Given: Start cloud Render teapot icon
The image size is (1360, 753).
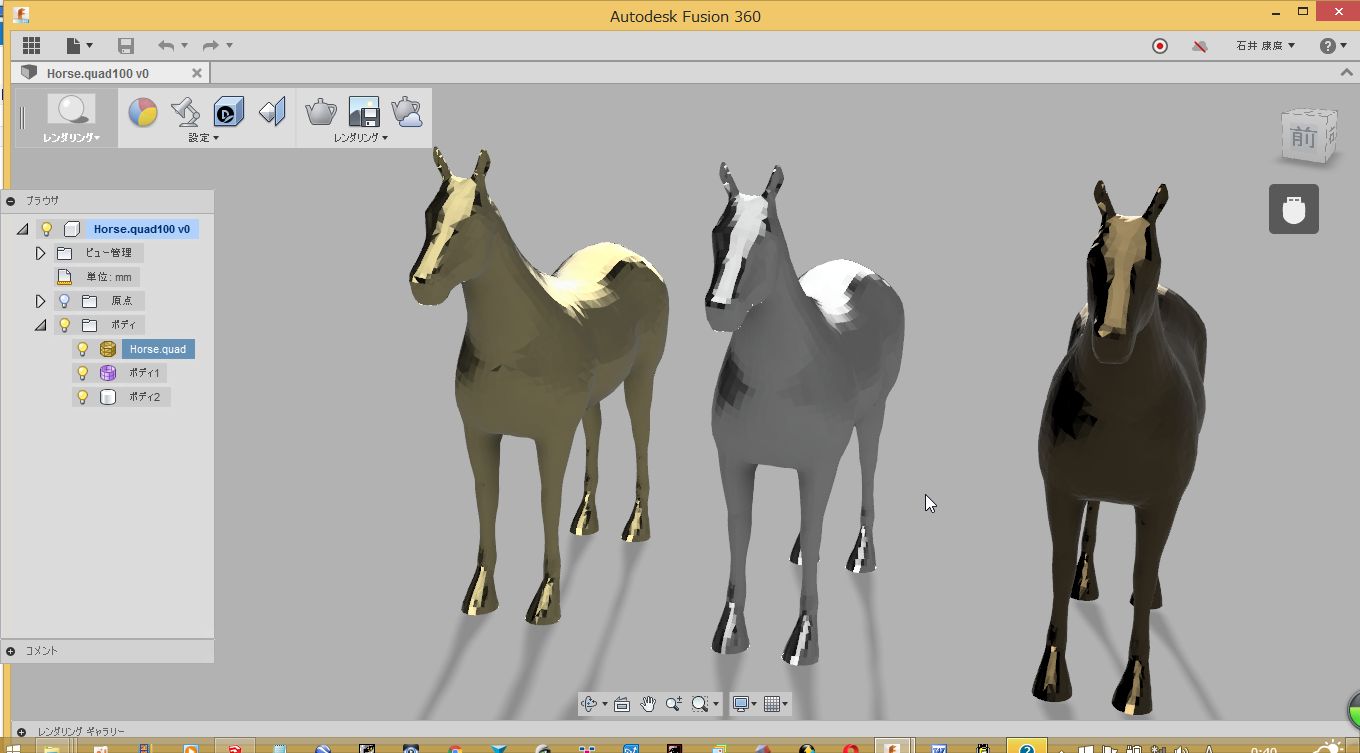Looking at the screenshot, I should pos(407,112).
